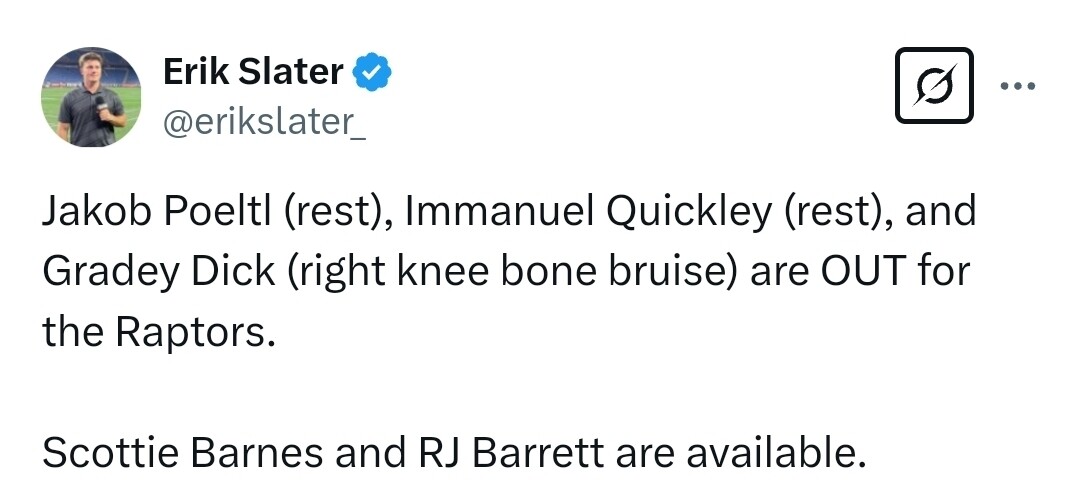Screen dimensions: 1080x489
Task: Click the display name Erik Slater
Action: pyautogui.click(x=253, y=72)
